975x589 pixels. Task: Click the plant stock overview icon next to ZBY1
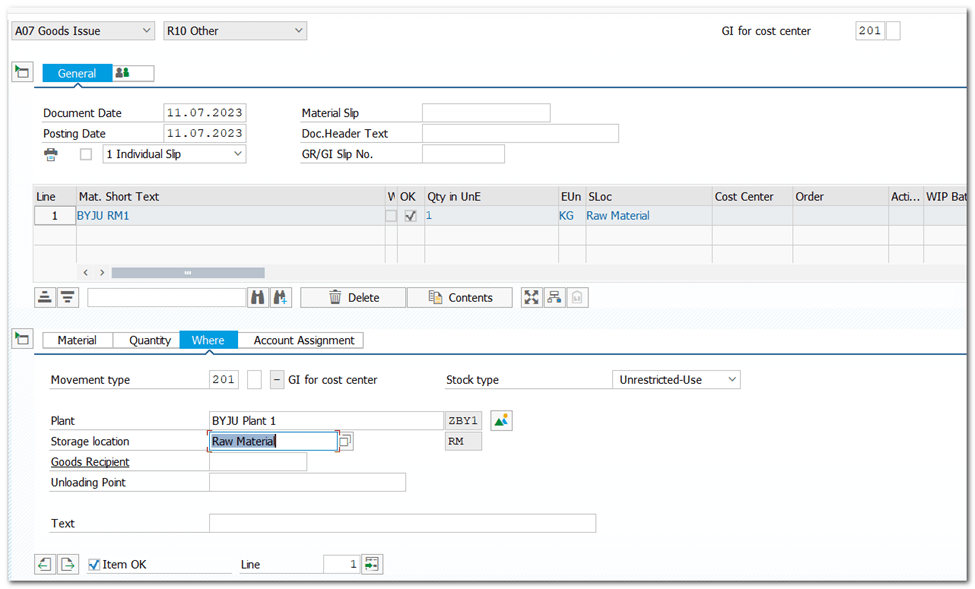pos(501,421)
